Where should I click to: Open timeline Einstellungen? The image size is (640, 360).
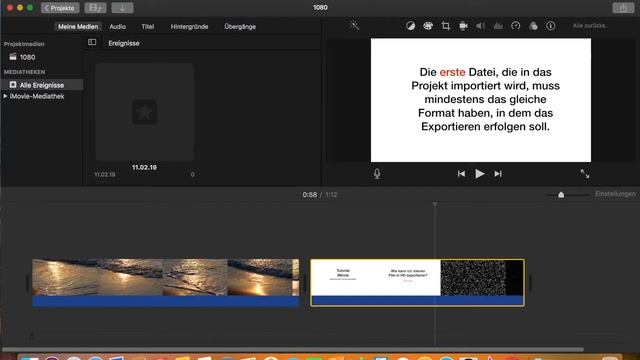click(615, 194)
